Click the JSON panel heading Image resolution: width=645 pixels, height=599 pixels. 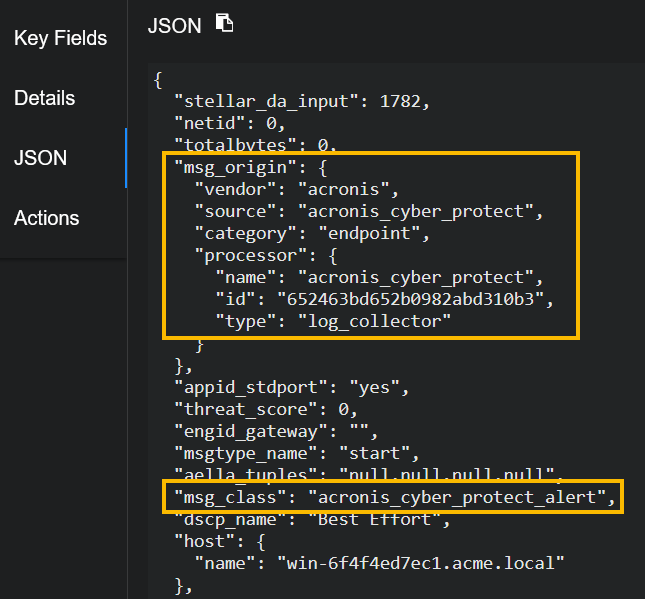173,26
